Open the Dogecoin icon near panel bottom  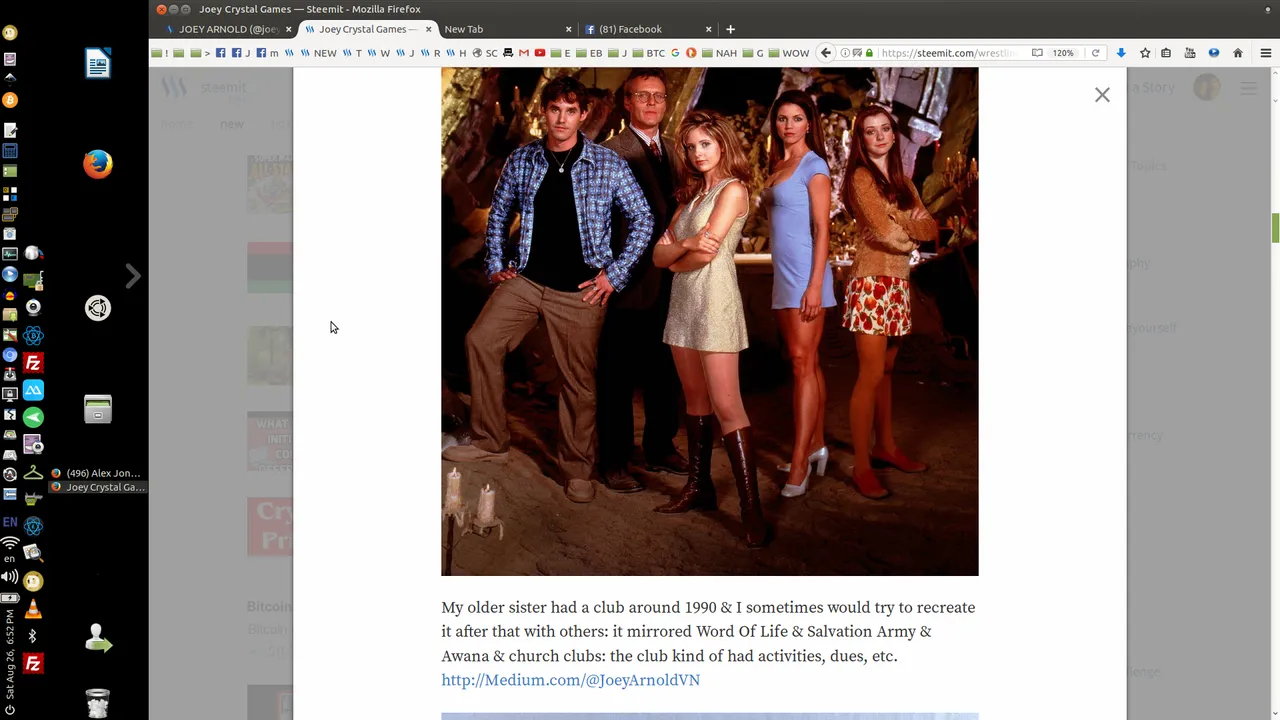[x=33, y=581]
